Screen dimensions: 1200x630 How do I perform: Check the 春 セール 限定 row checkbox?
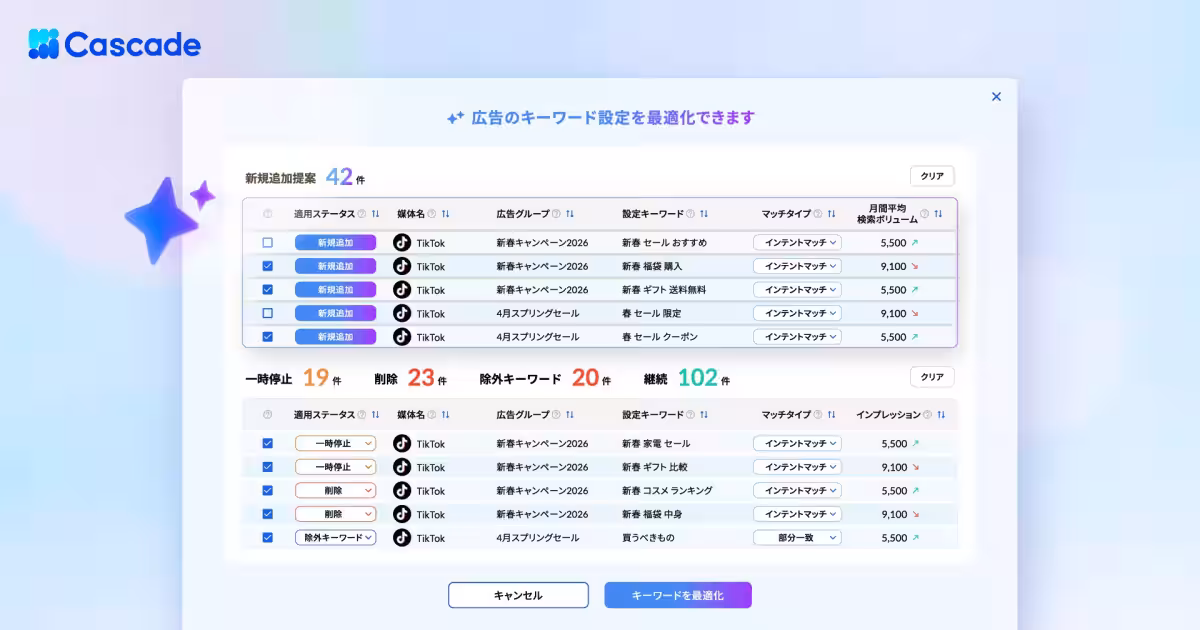(265, 313)
